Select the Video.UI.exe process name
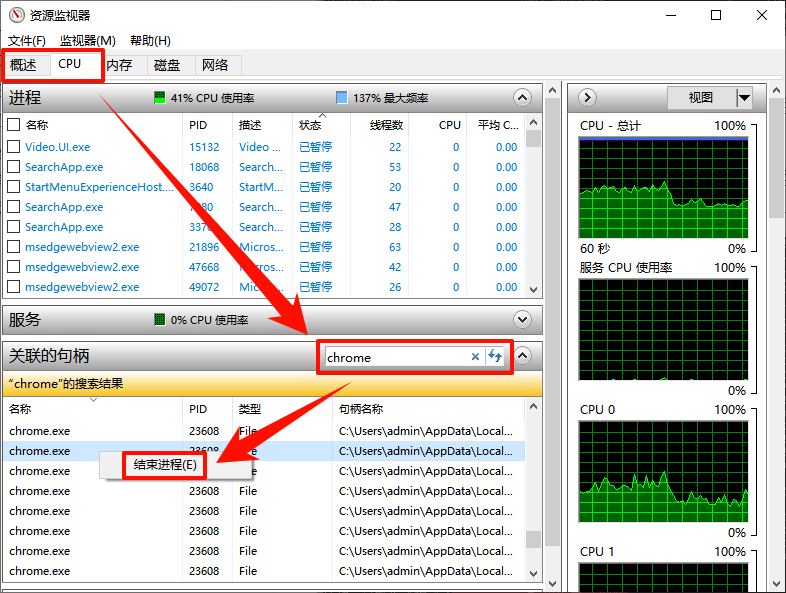Image resolution: width=786 pixels, height=593 pixels. (x=58, y=147)
